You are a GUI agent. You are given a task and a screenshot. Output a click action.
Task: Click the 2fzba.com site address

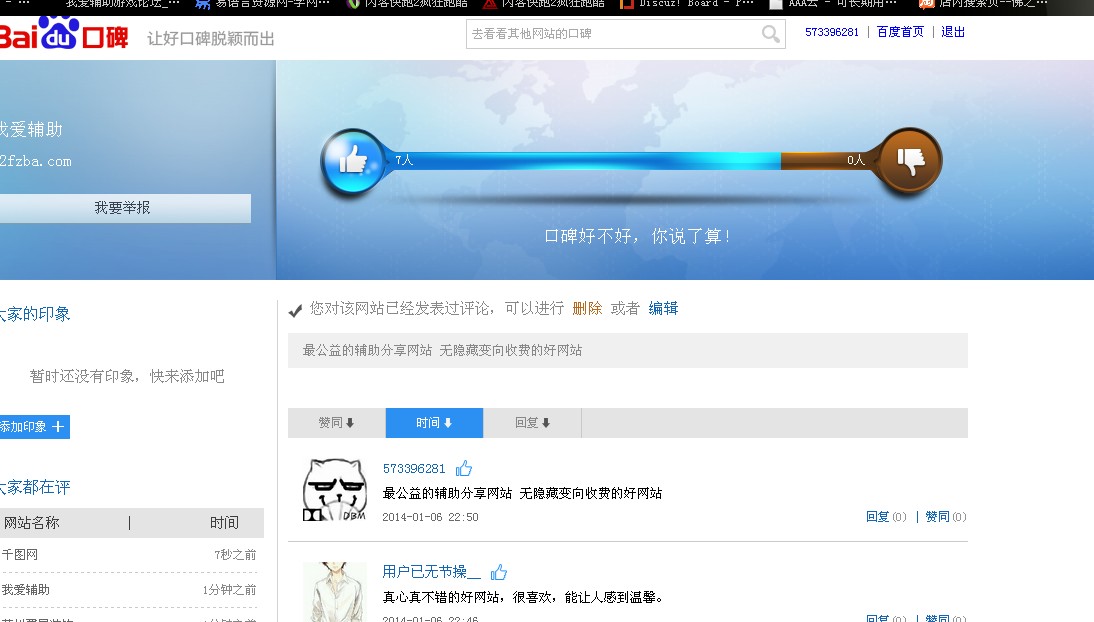pos(36,161)
